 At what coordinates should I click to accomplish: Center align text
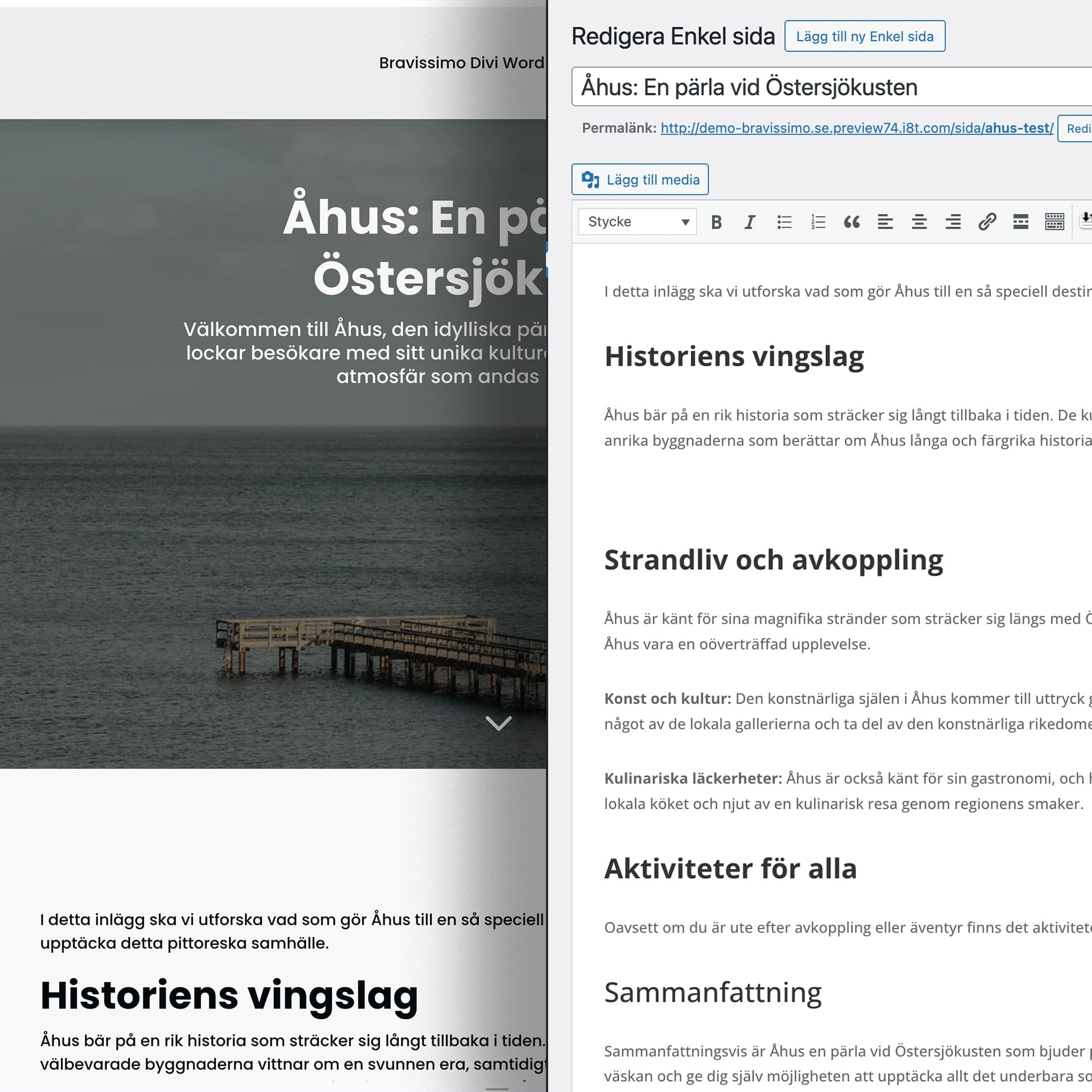[919, 222]
